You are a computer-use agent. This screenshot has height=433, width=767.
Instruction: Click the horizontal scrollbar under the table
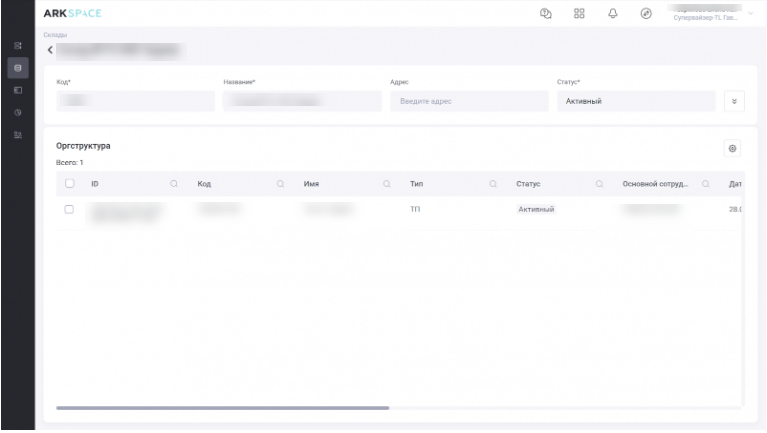[x=222, y=408]
